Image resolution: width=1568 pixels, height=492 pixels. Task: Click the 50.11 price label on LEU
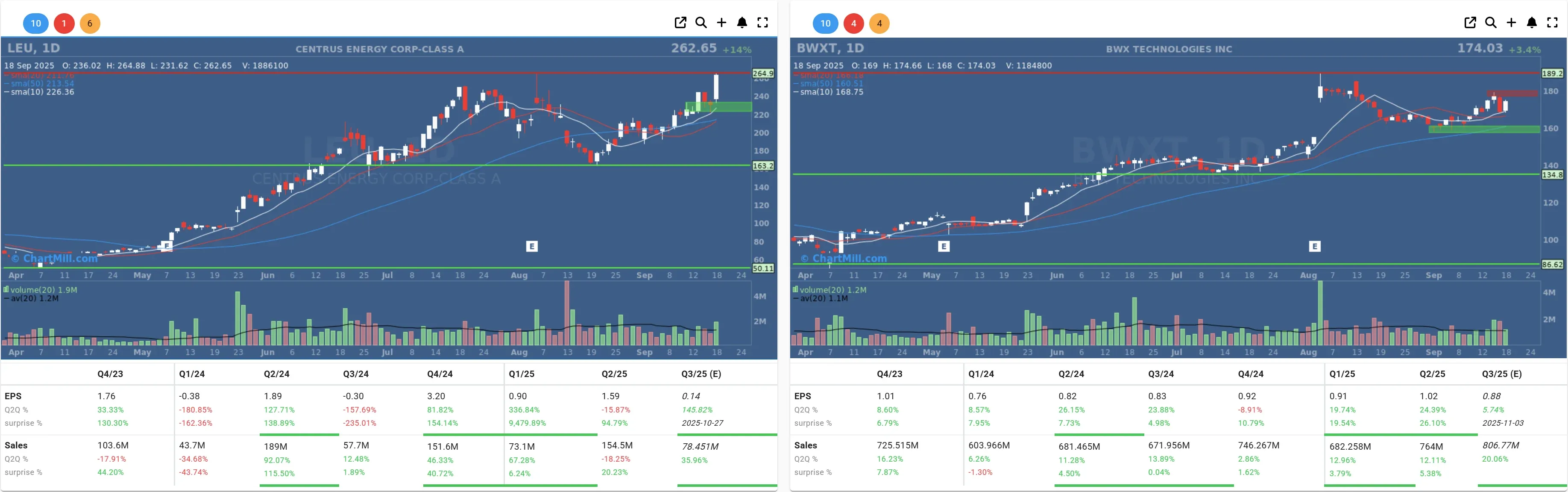point(763,268)
